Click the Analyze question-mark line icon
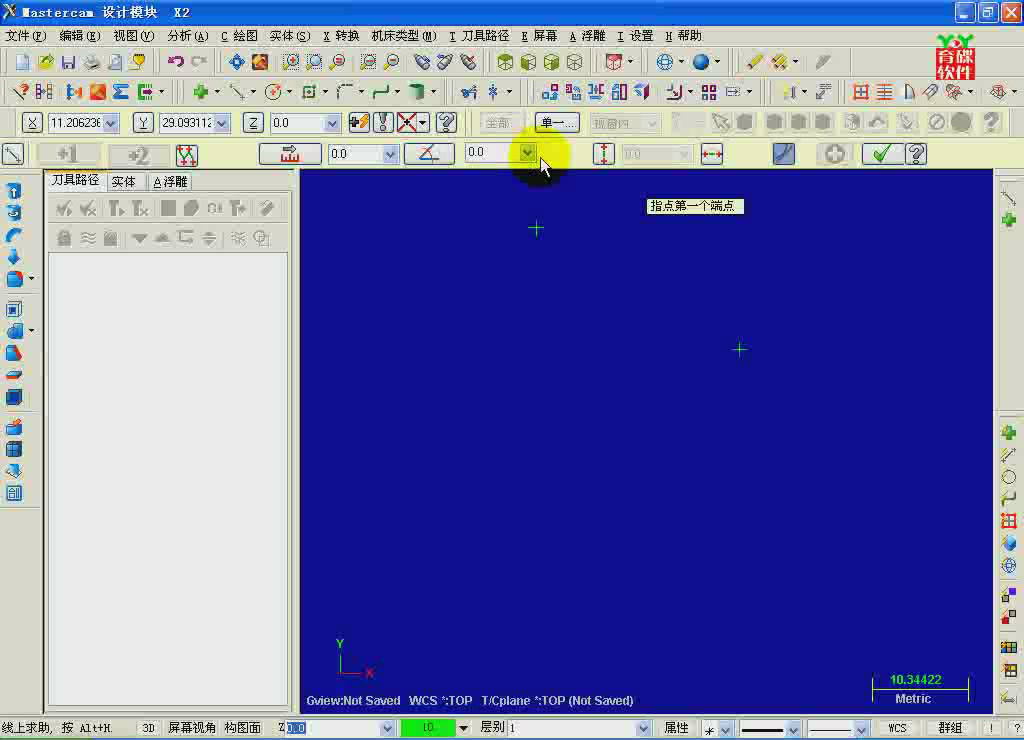Viewport: 1024px width, 740px height. click(x=20, y=92)
